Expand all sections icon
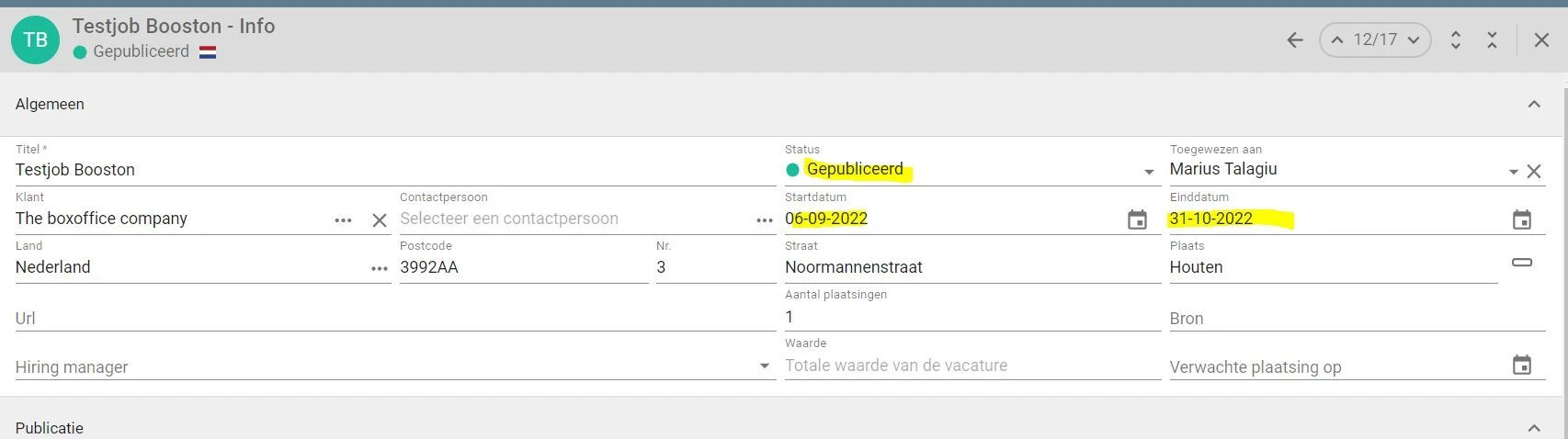This screenshot has width=1568, height=439. 1456,39
